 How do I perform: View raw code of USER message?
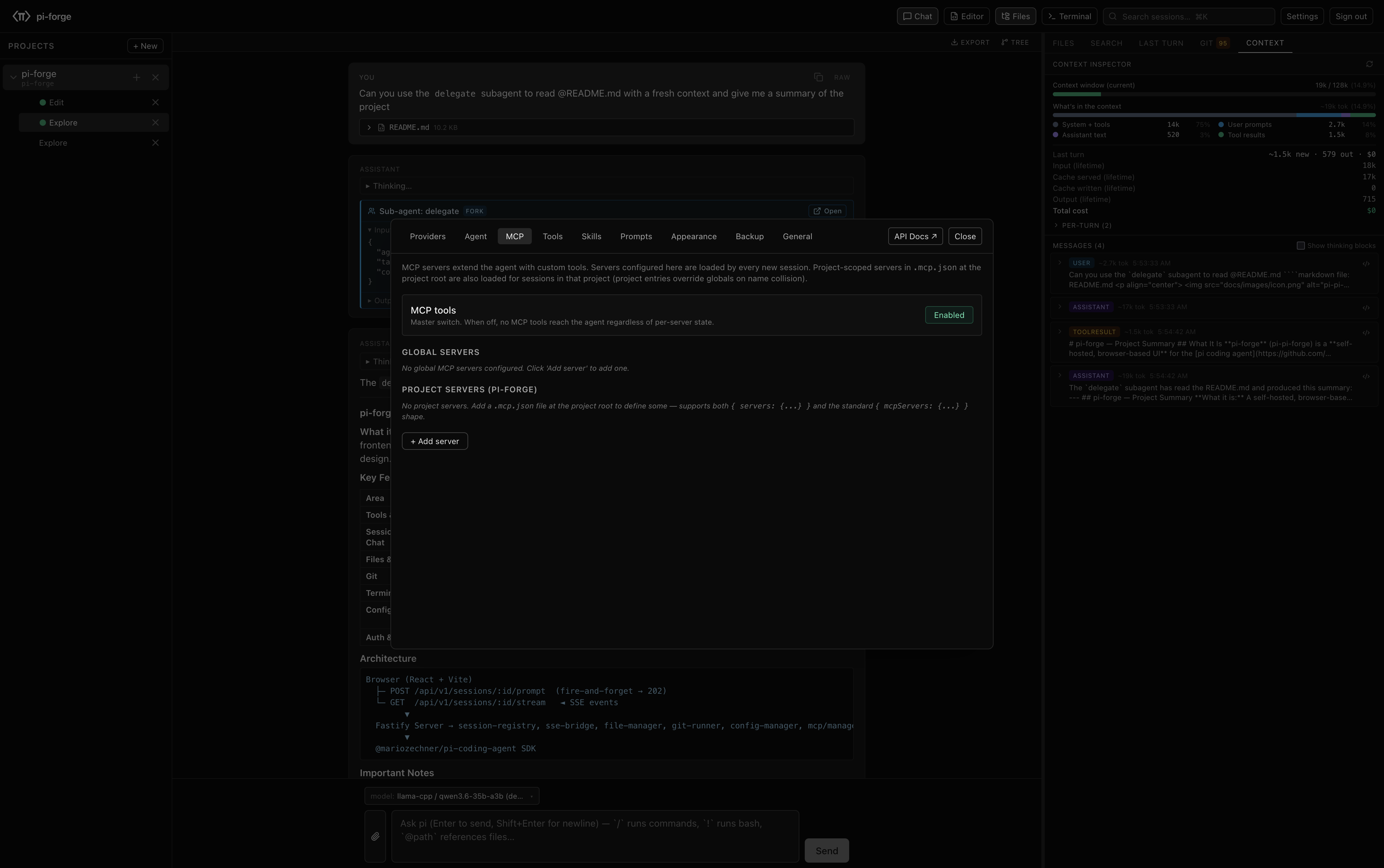1366,264
